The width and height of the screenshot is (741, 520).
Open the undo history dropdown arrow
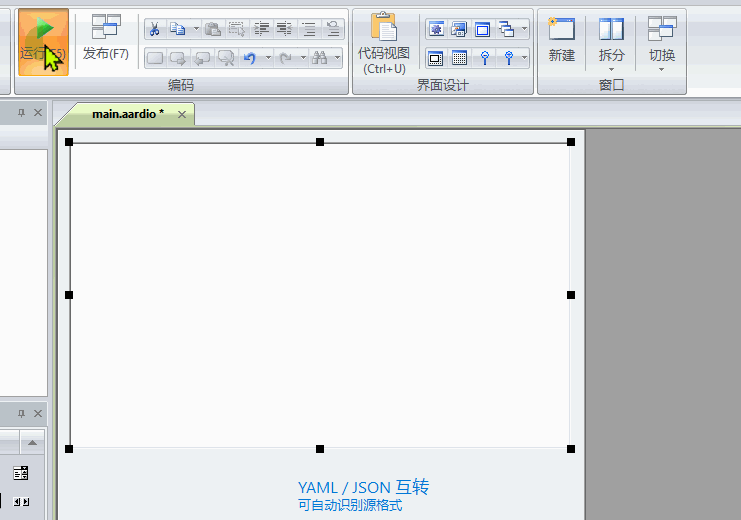click(x=268, y=58)
